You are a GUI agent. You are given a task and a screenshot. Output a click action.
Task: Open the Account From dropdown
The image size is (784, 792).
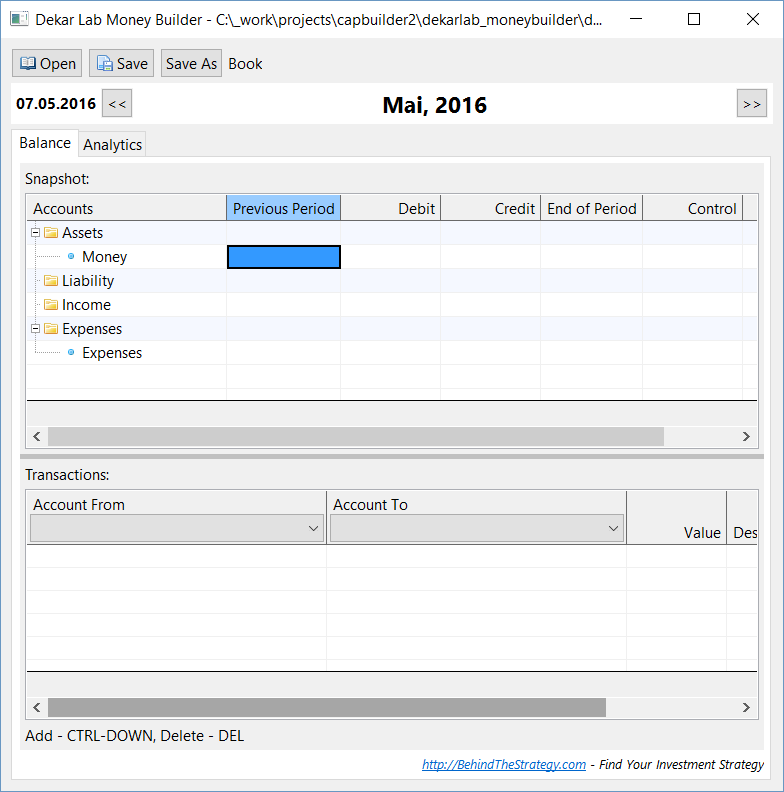pyautogui.click(x=177, y=528)
